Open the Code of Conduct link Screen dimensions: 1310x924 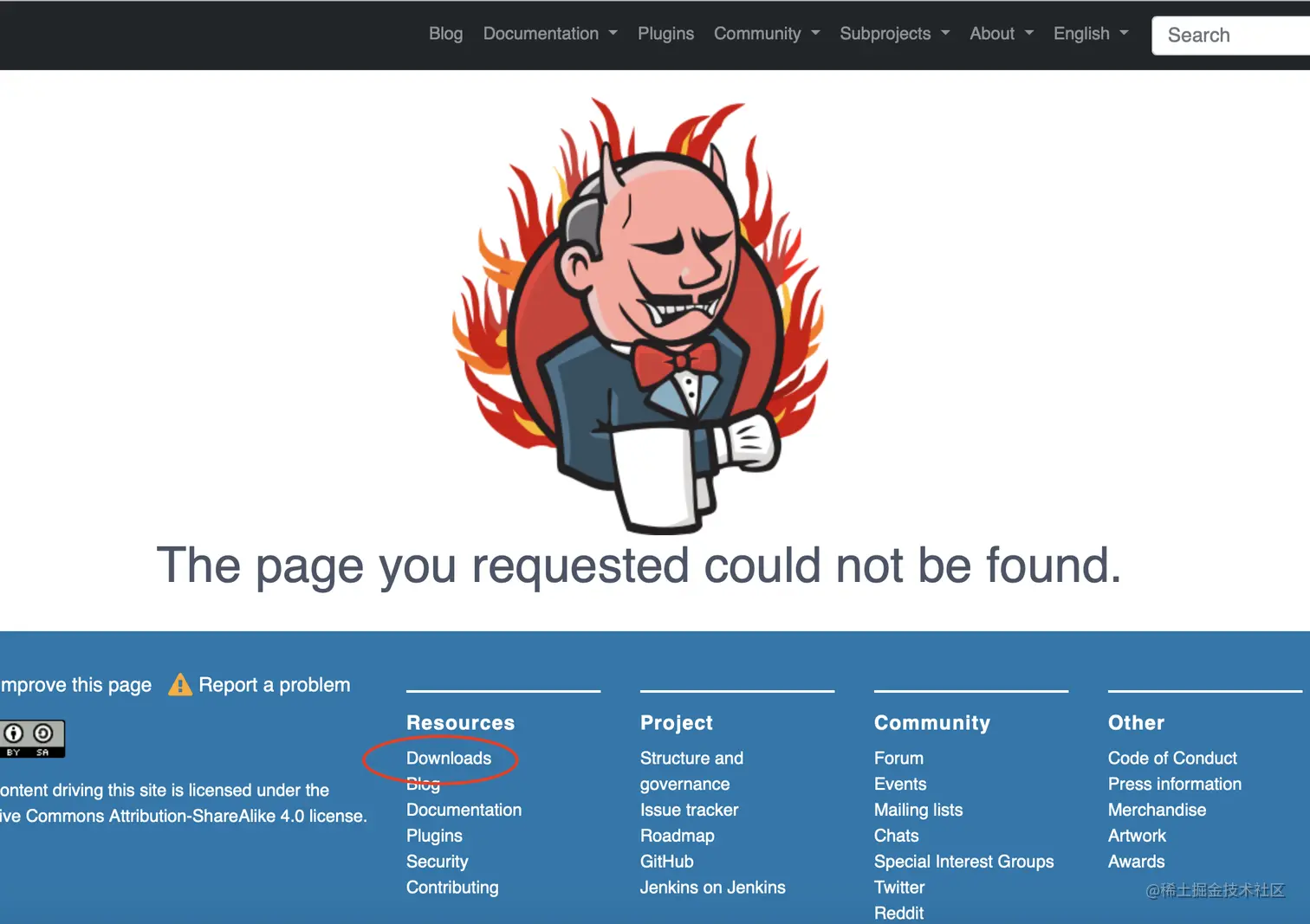pyautogui.click(x=1172, y=758)
